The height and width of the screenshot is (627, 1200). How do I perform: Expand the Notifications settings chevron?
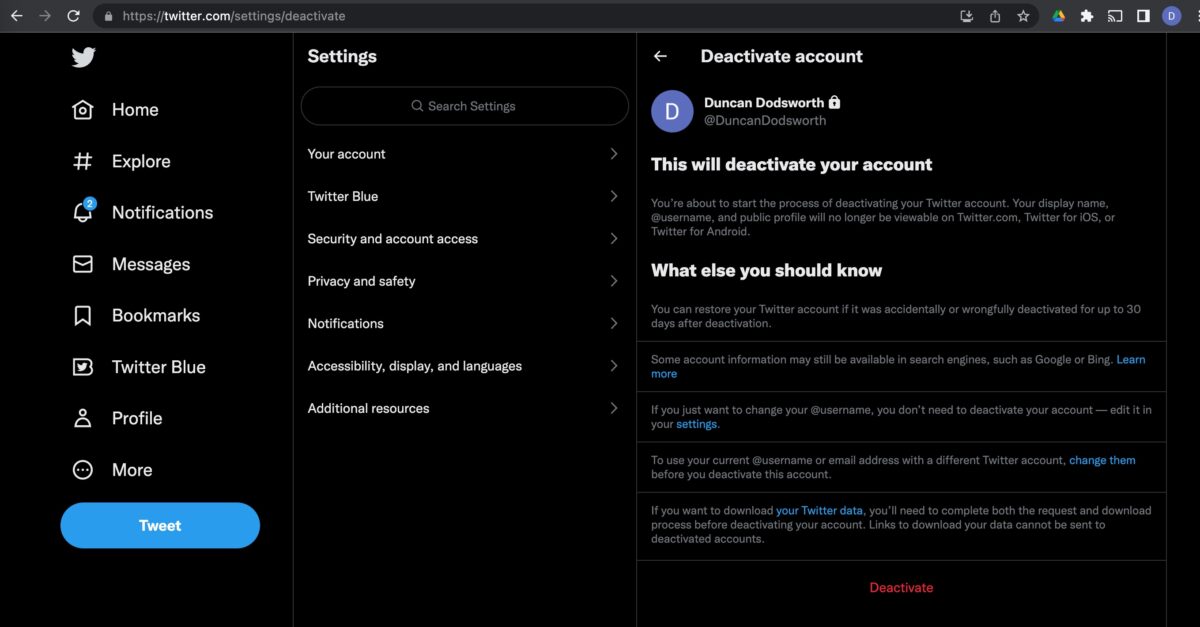[x=614, y=323]
